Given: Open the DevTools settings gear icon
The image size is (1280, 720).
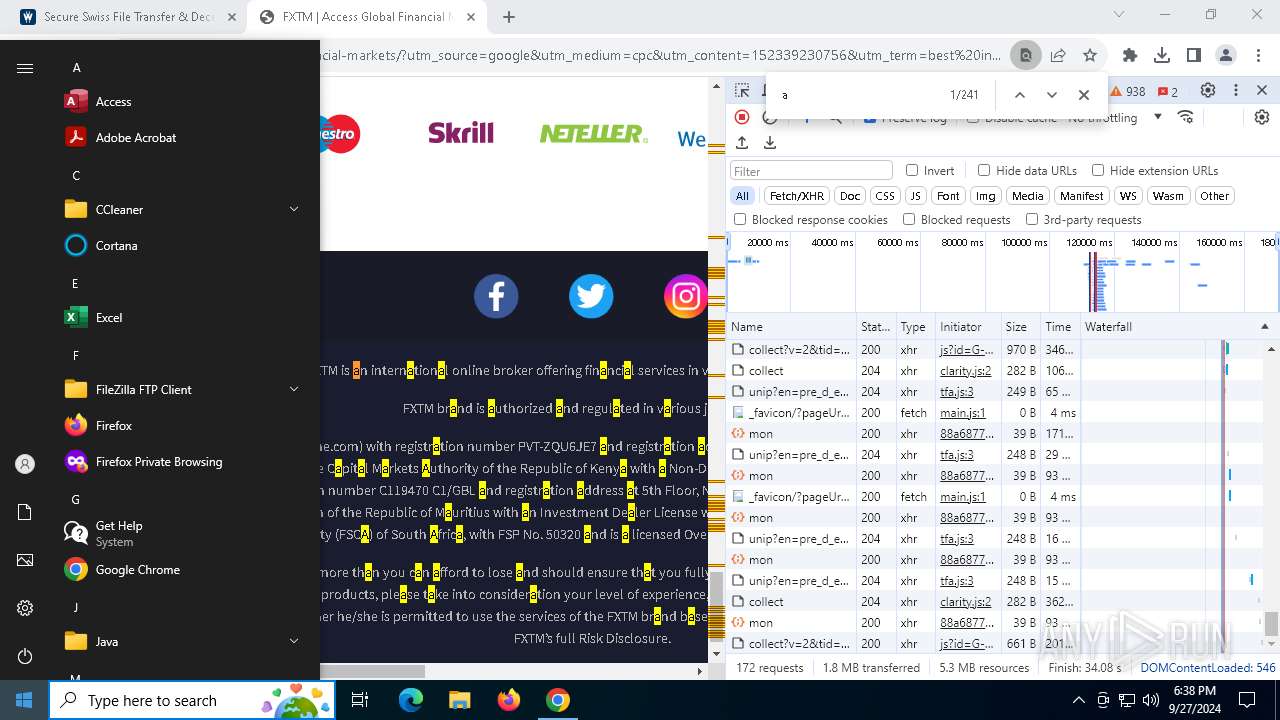Looking at the screenshot, I should pos(1208,91).
